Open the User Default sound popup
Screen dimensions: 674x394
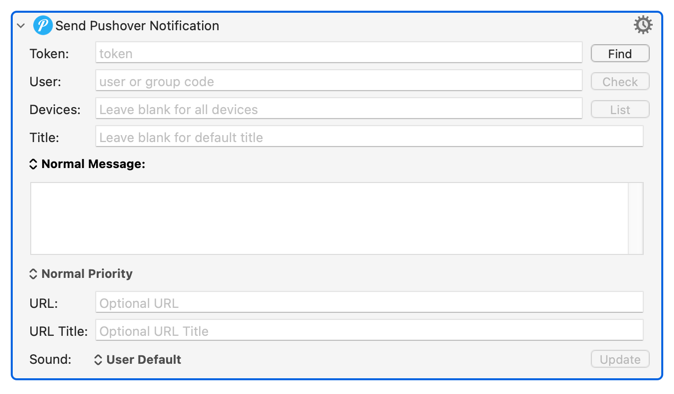tap(138, 360)
